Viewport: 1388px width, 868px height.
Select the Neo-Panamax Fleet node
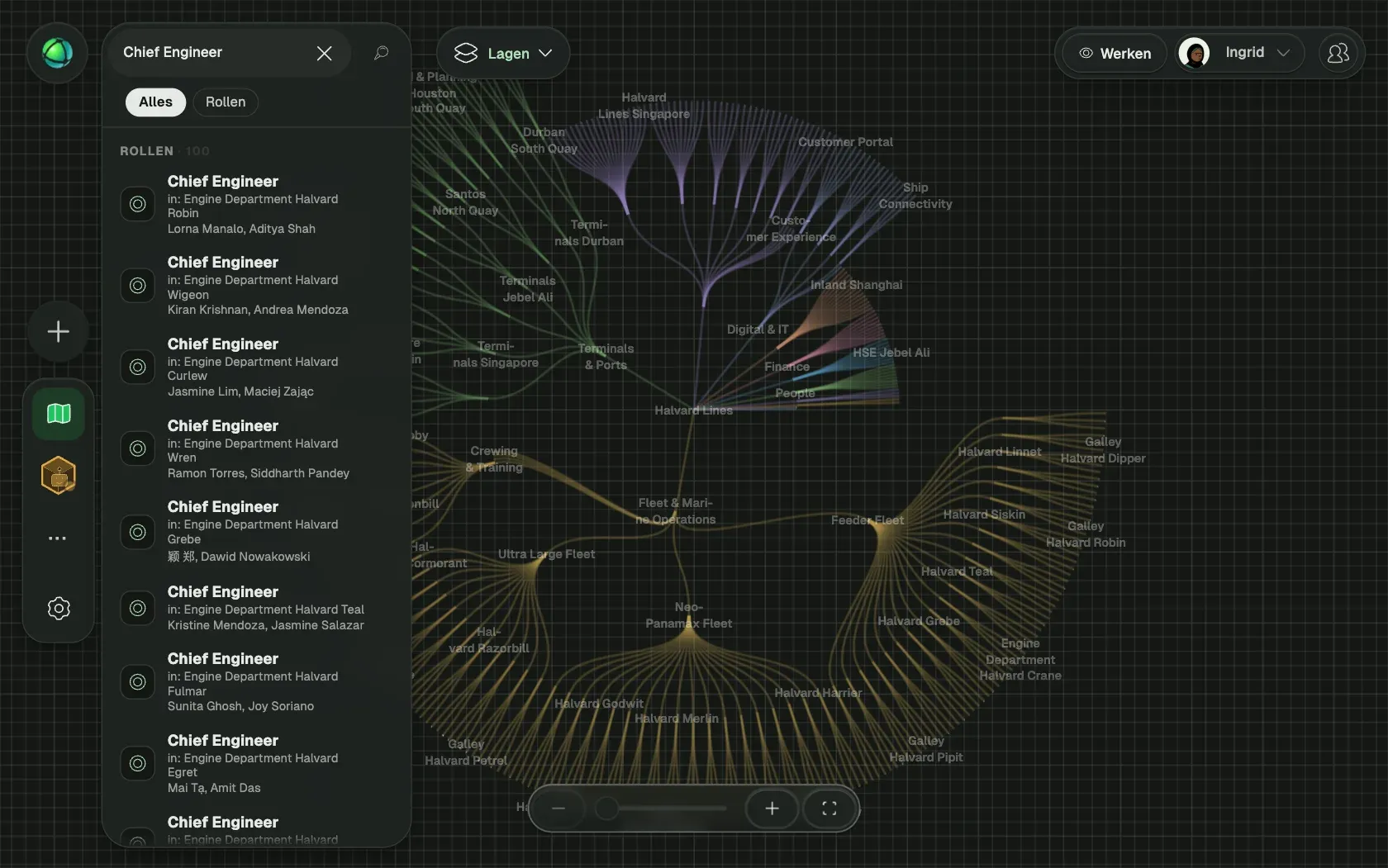pos(688,615)
